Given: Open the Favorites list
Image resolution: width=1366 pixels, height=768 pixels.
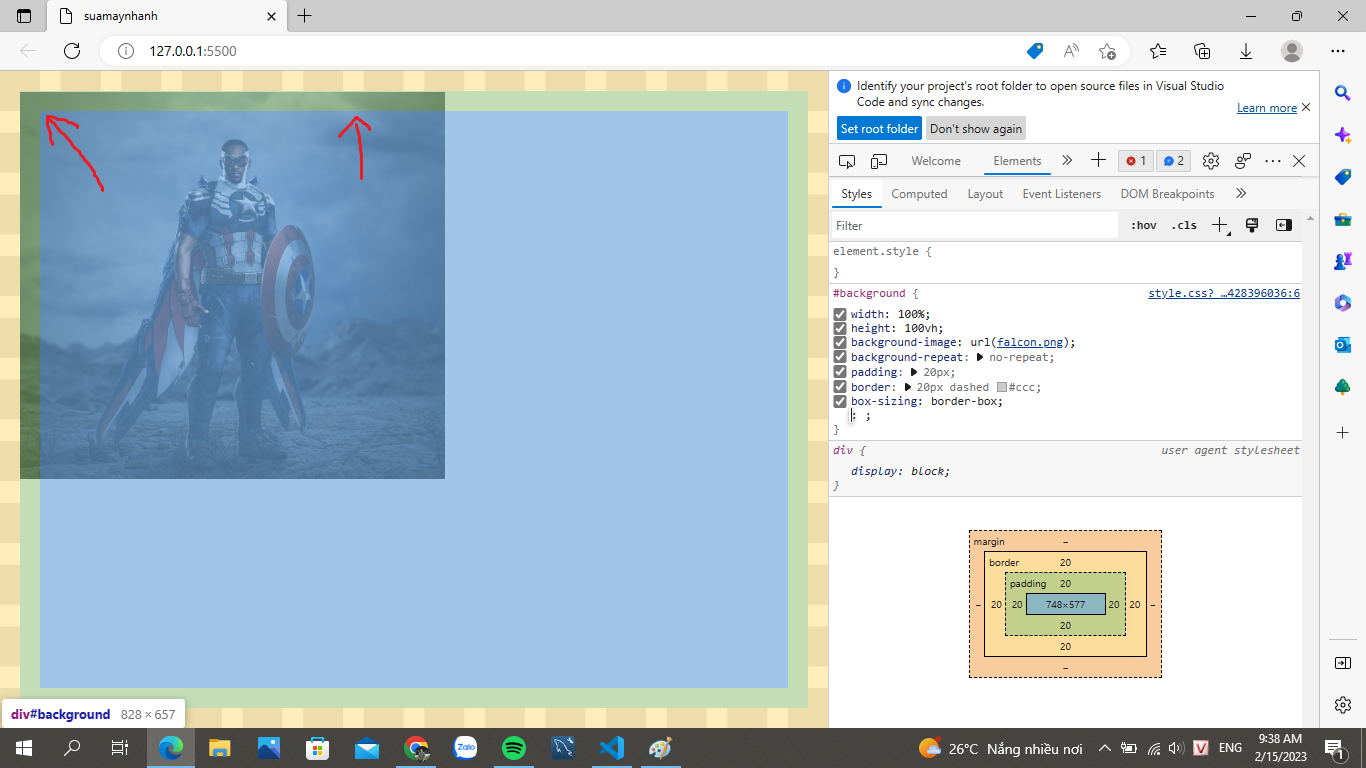Looking at the screenshot, I should (x=1158, y=51).
